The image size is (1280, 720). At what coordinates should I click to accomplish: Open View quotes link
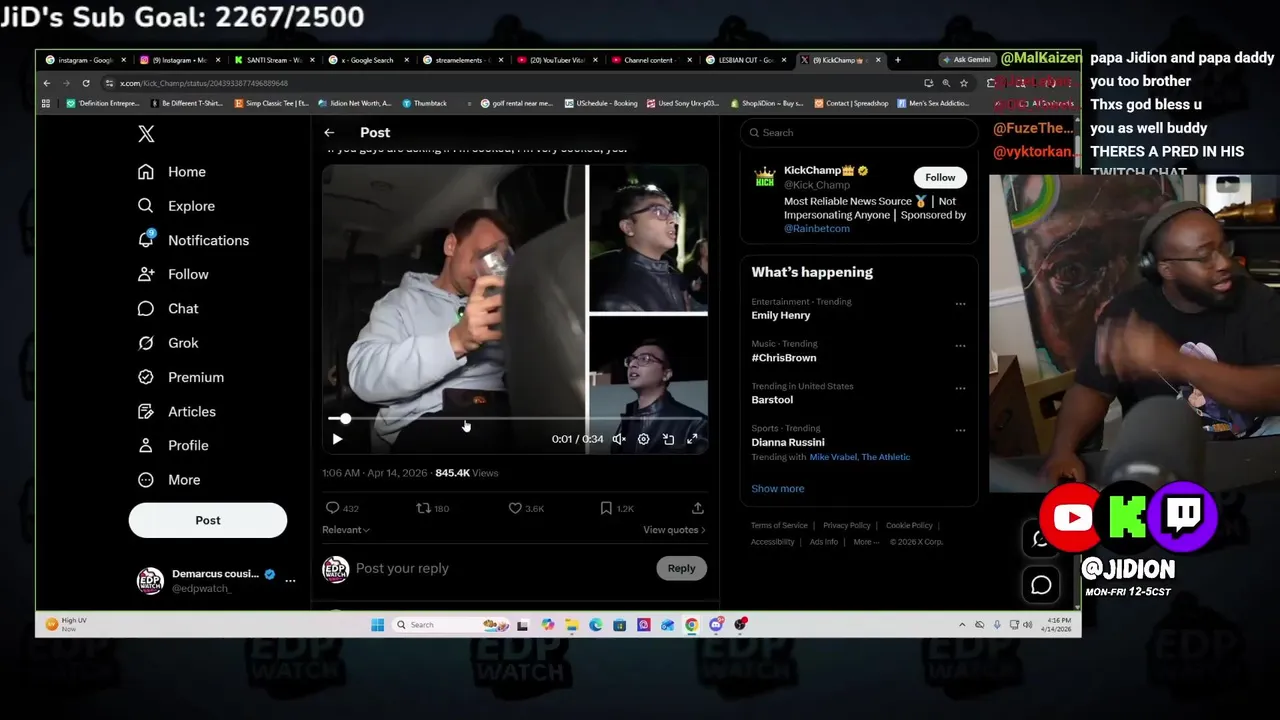point(674,530)
